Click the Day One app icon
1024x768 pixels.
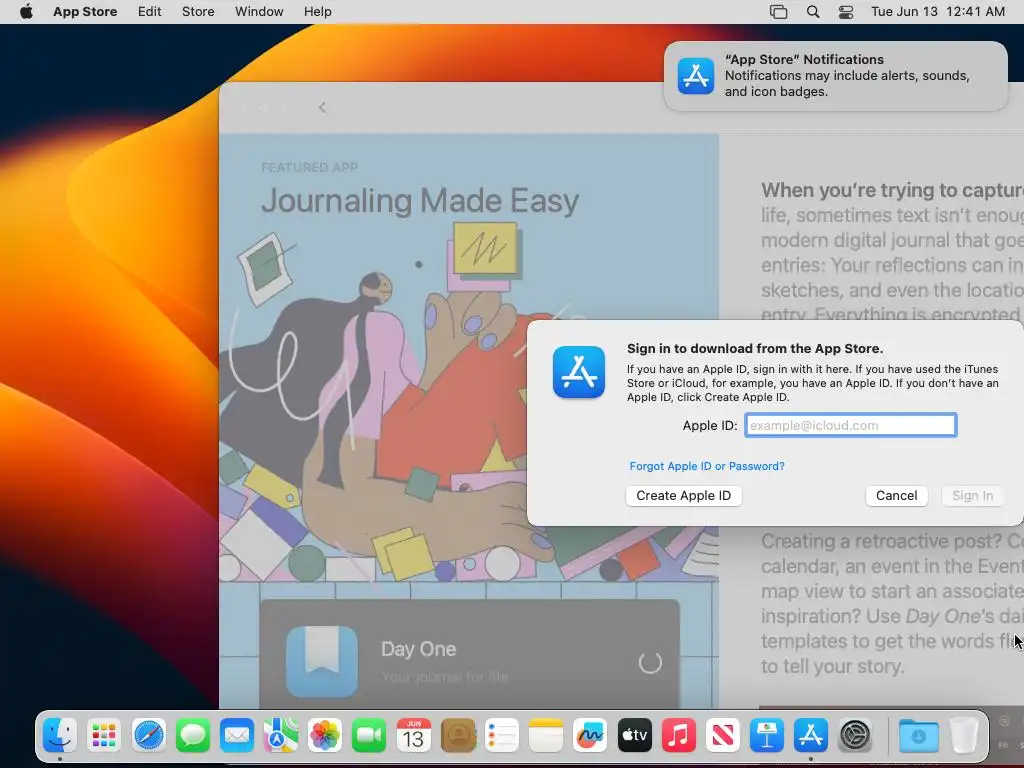click(x=322, y=662)
